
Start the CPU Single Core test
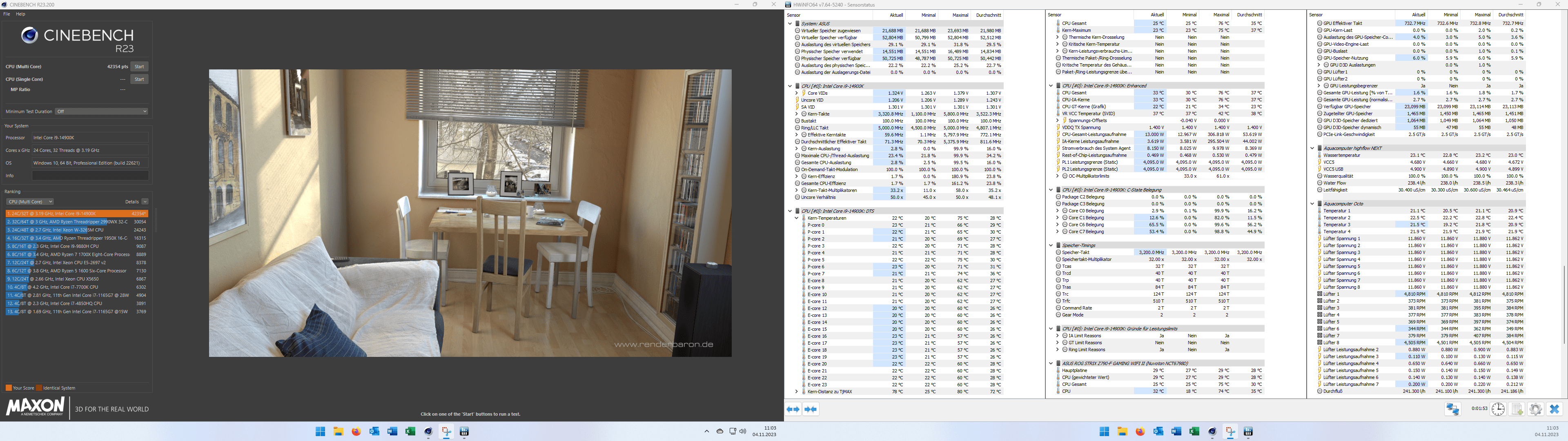click(x=139, y=79)
